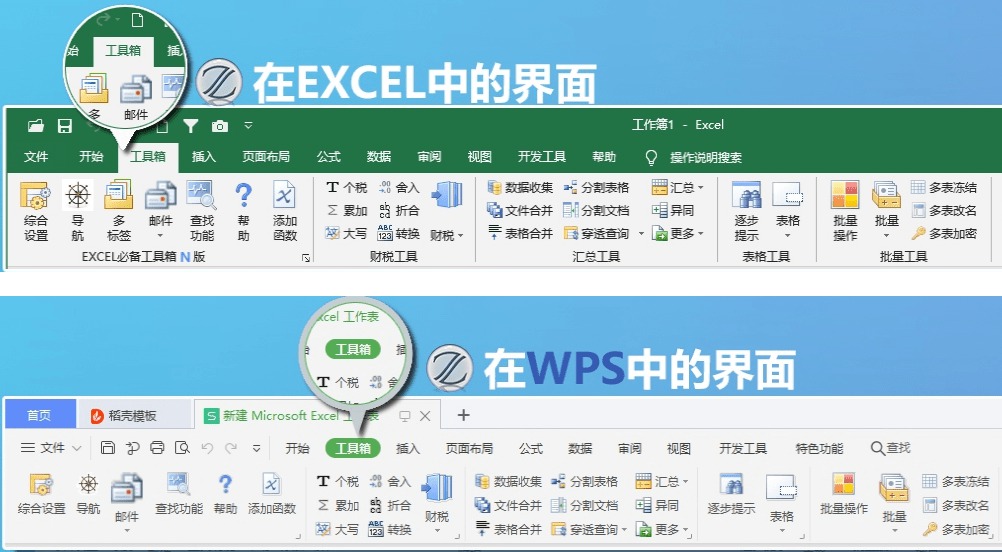The height and width of the screenshot is (552, 1002).
Task: Open 特色功能 tab in WPS
Action: pos(819,448)
